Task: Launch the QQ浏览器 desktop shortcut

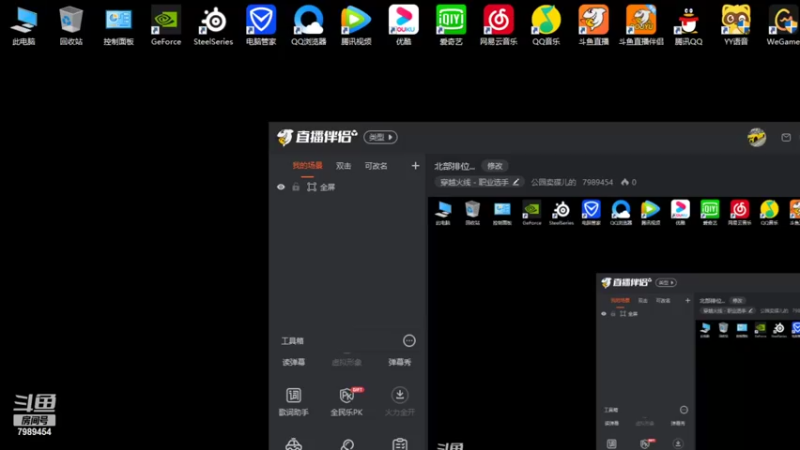Action: (308, 26)
